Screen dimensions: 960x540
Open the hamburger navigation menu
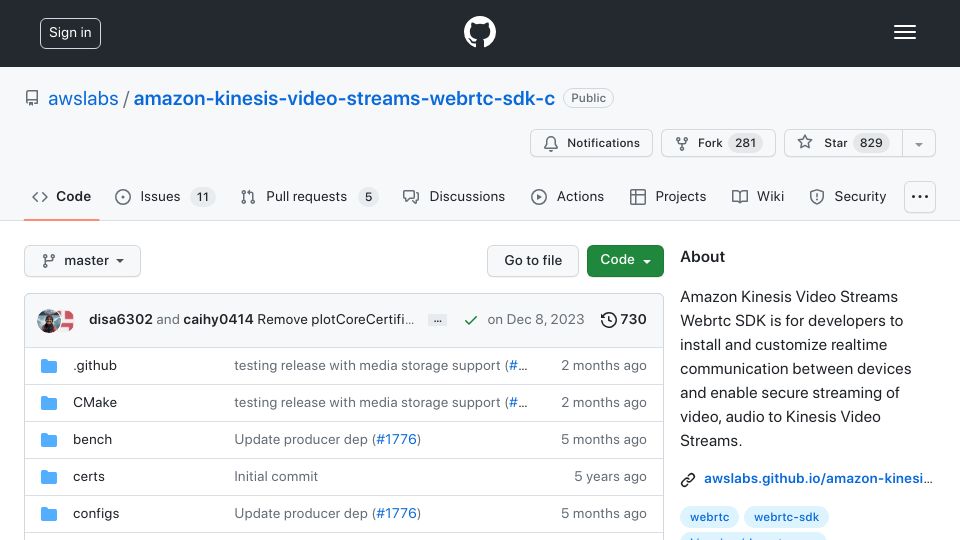904,32
